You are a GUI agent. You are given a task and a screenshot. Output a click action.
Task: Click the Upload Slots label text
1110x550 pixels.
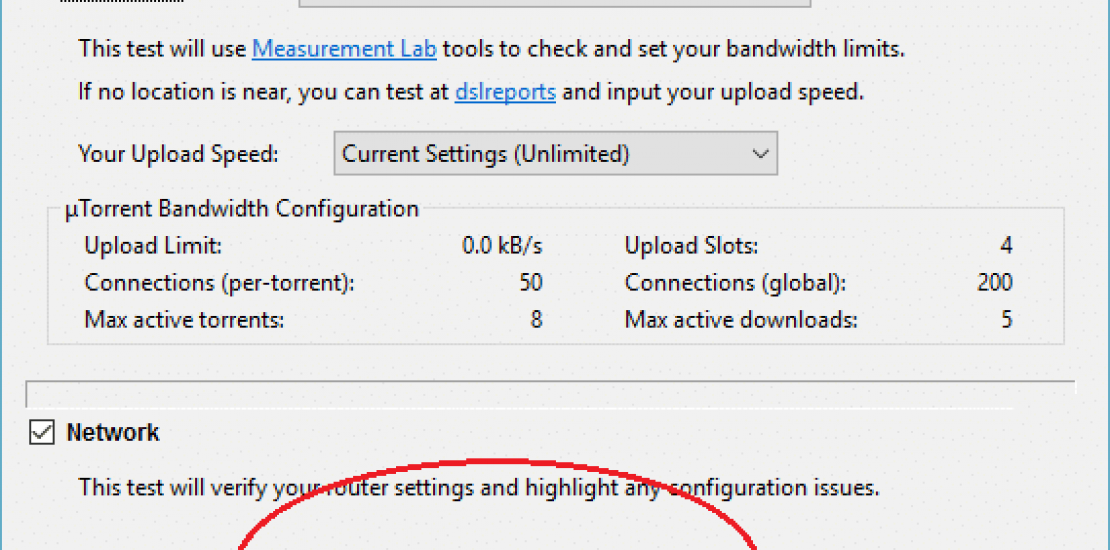pyautogui.click(x=691, y=245)
